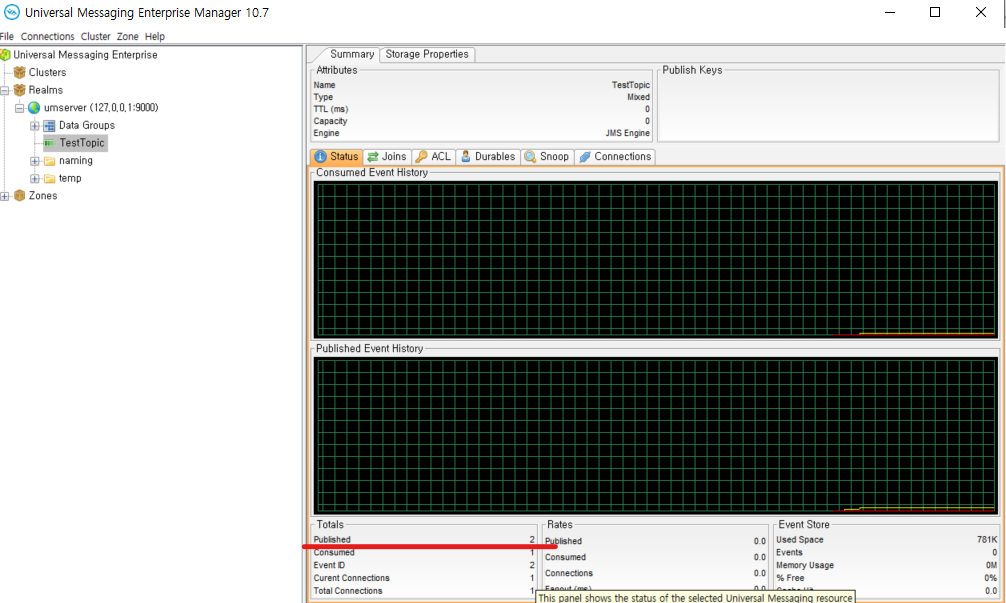Select Universal Messaging Enterprise root node

[85, 55]
